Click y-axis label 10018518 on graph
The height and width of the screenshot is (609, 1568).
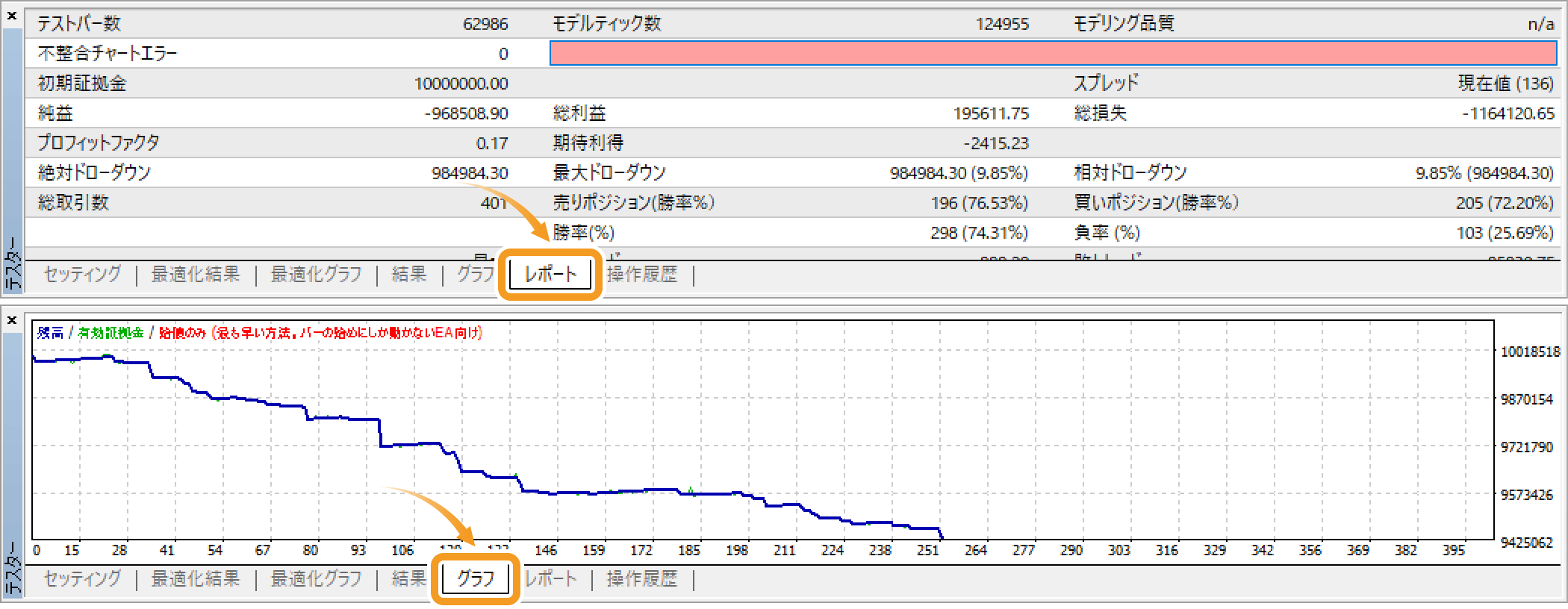1530,352
